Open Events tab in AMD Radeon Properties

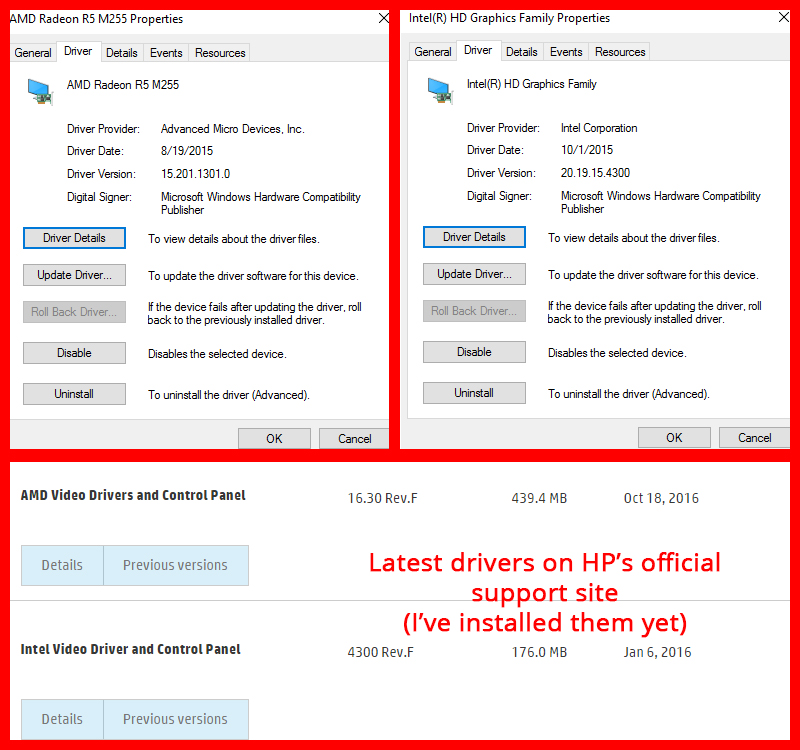tap(166, 53)
